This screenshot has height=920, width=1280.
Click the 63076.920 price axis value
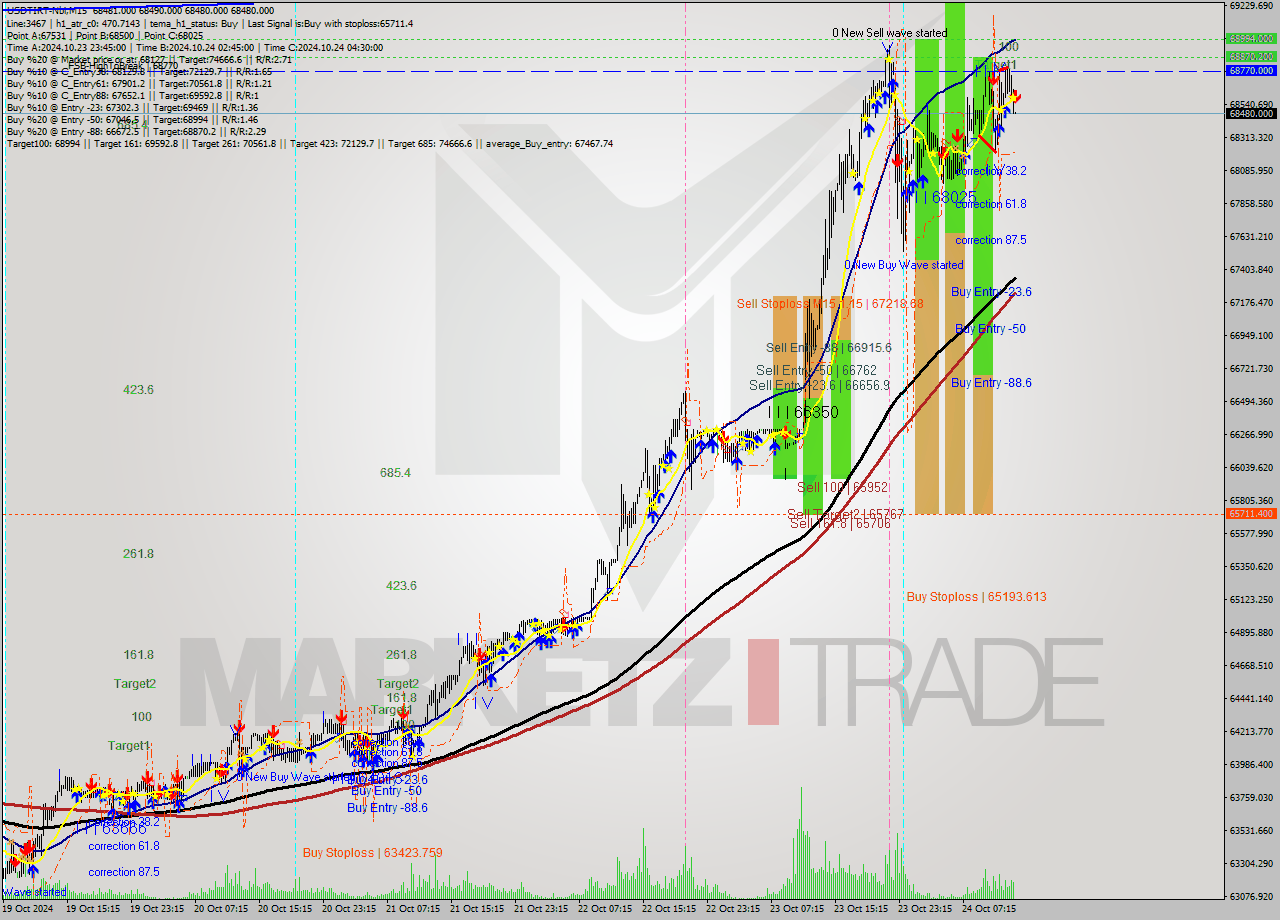(1251, 896)
